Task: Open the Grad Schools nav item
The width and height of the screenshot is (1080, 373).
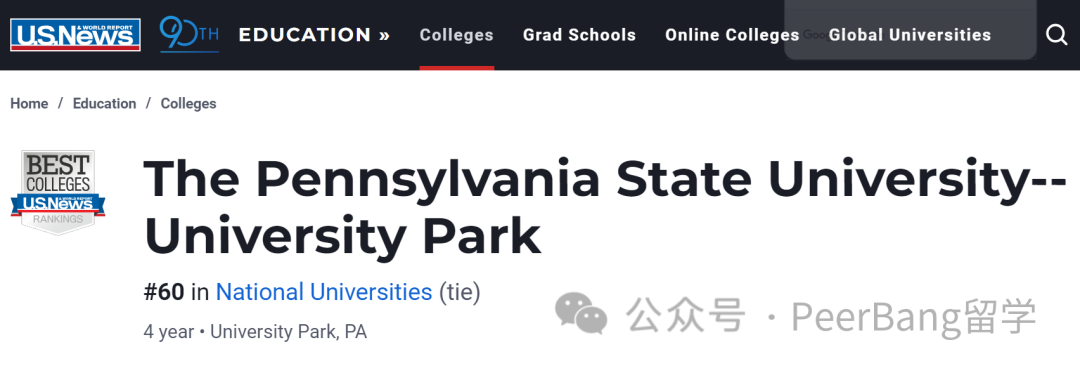Action: (x=579, y=35)
